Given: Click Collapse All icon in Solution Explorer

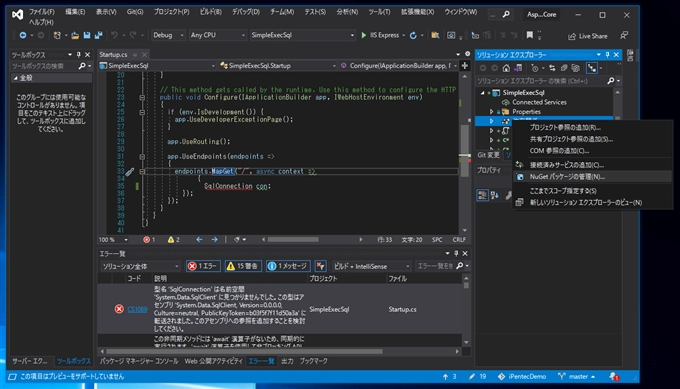Looking at the screenshot, I should (x=564, y=68).
